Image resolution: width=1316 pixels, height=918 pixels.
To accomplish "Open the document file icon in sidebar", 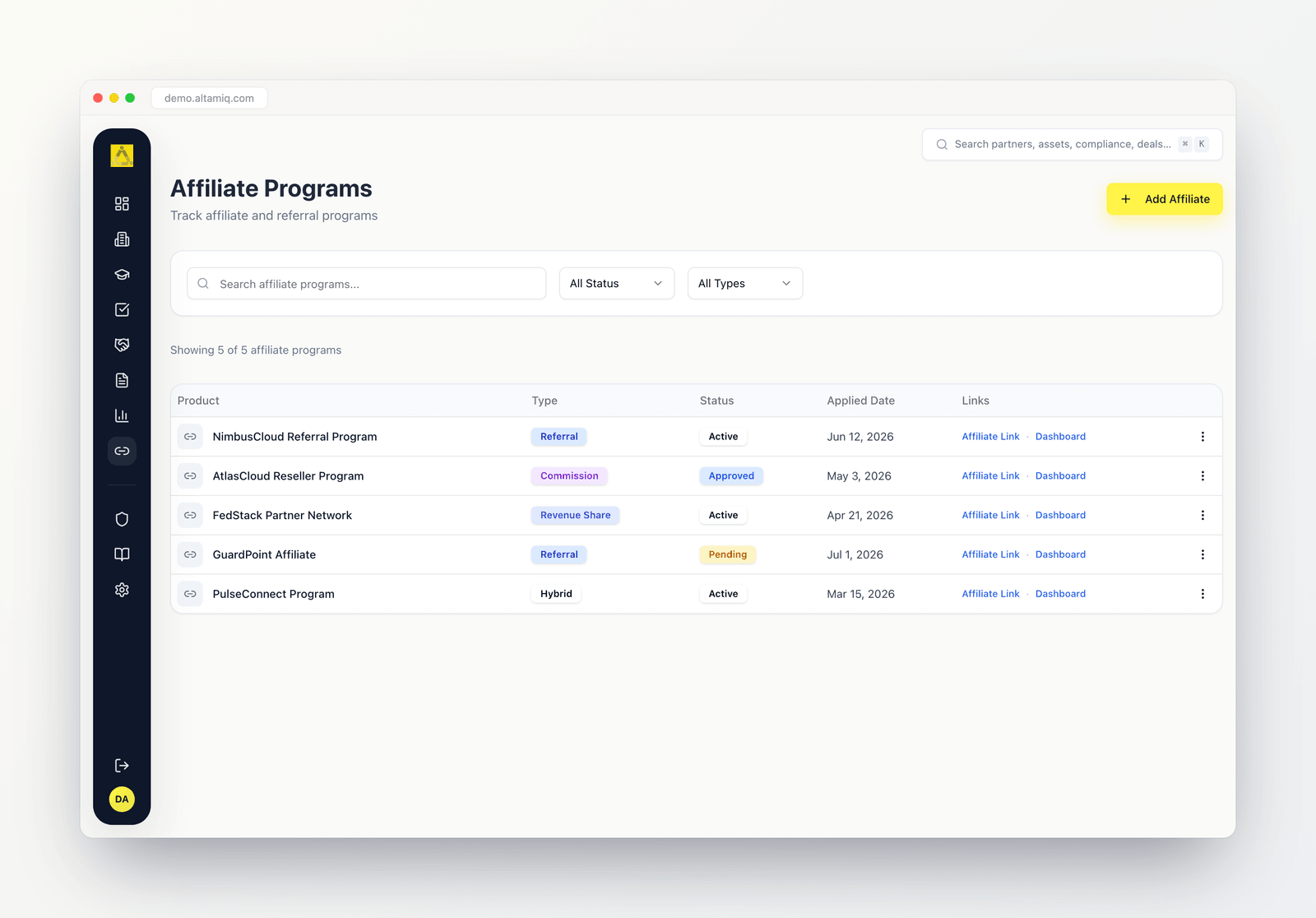I will click(x=122, y=380).
